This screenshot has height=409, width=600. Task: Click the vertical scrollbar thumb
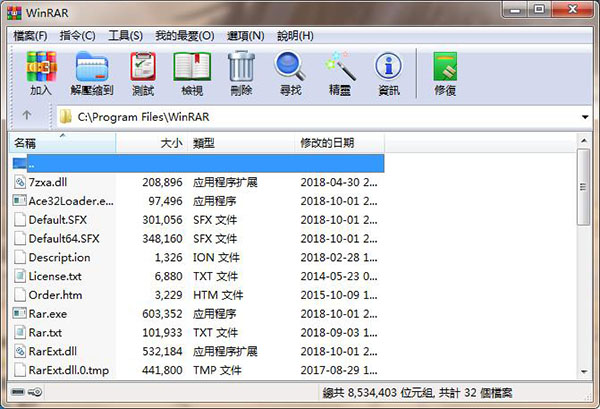click(584, 187)
